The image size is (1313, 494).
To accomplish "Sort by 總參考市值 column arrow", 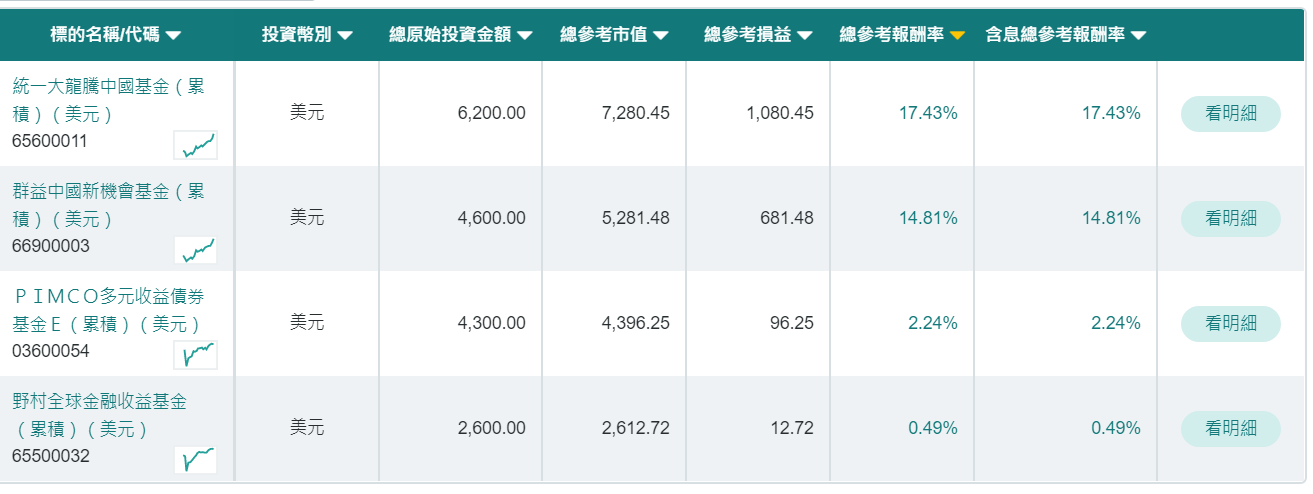I will (x=661, y=36).
